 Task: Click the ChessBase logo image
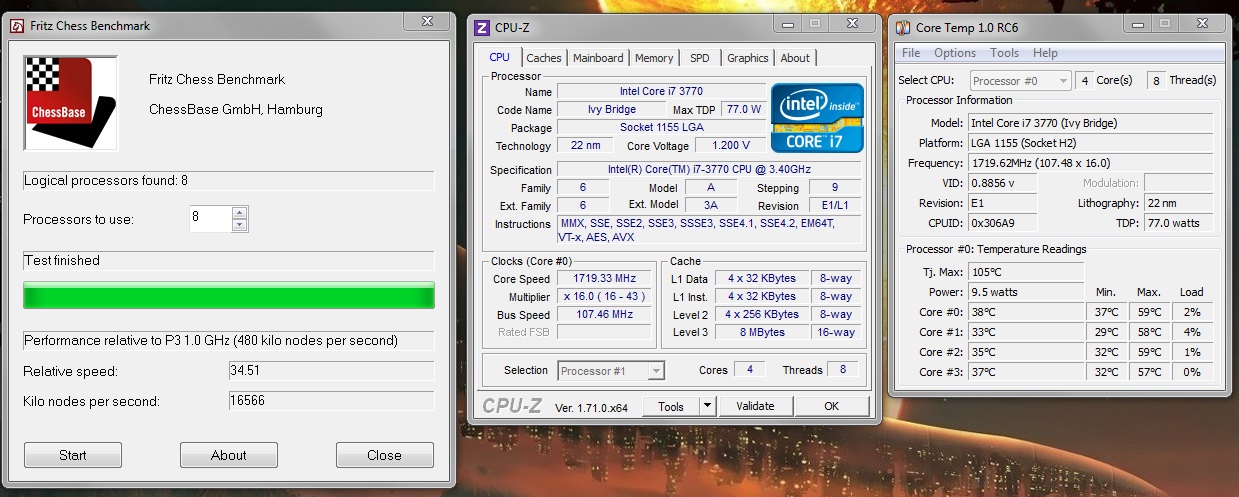coord(70,103)
